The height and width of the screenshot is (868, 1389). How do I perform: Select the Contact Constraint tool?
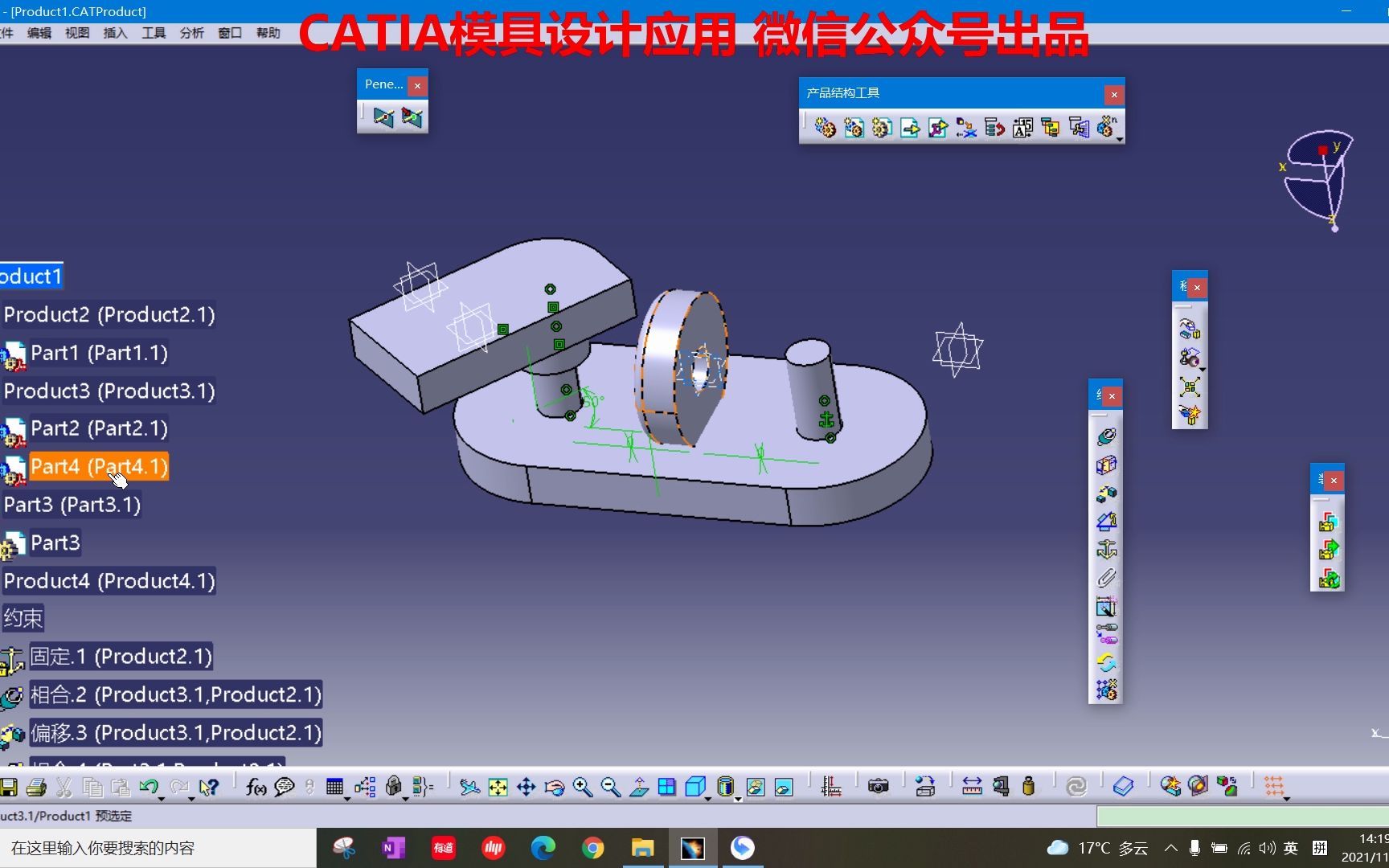click(1106, 465)
